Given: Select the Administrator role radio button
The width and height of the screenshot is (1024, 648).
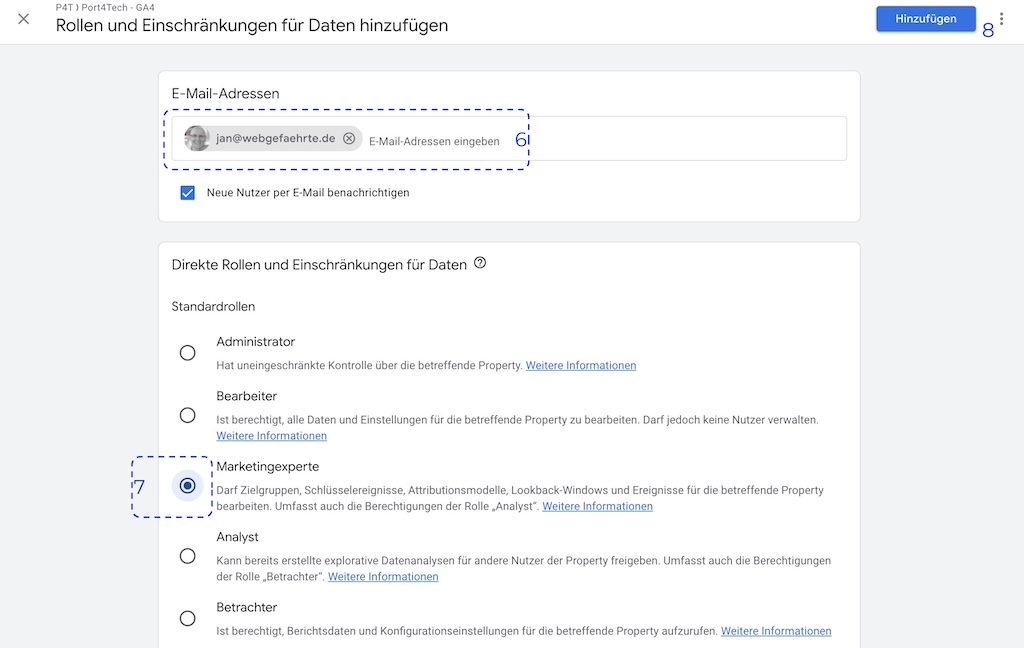Looking at the screenshot, I should (x=187, y=353).
